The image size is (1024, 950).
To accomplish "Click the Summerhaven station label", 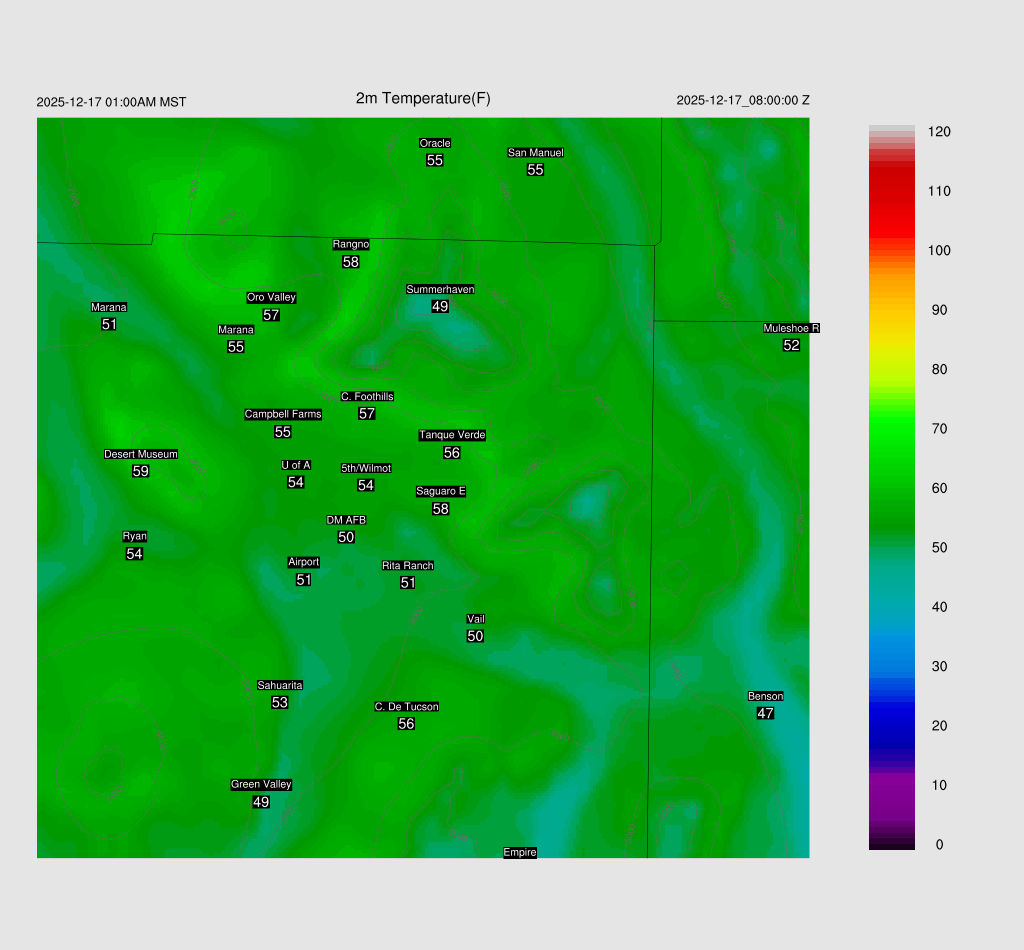I will tap(440, 289).
